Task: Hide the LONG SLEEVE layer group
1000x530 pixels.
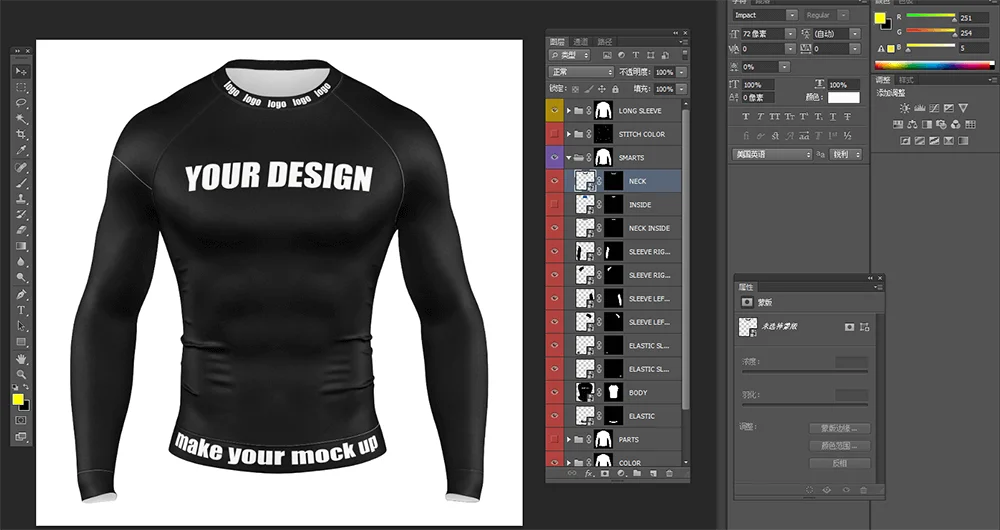Action: click(x=554, y=110)
